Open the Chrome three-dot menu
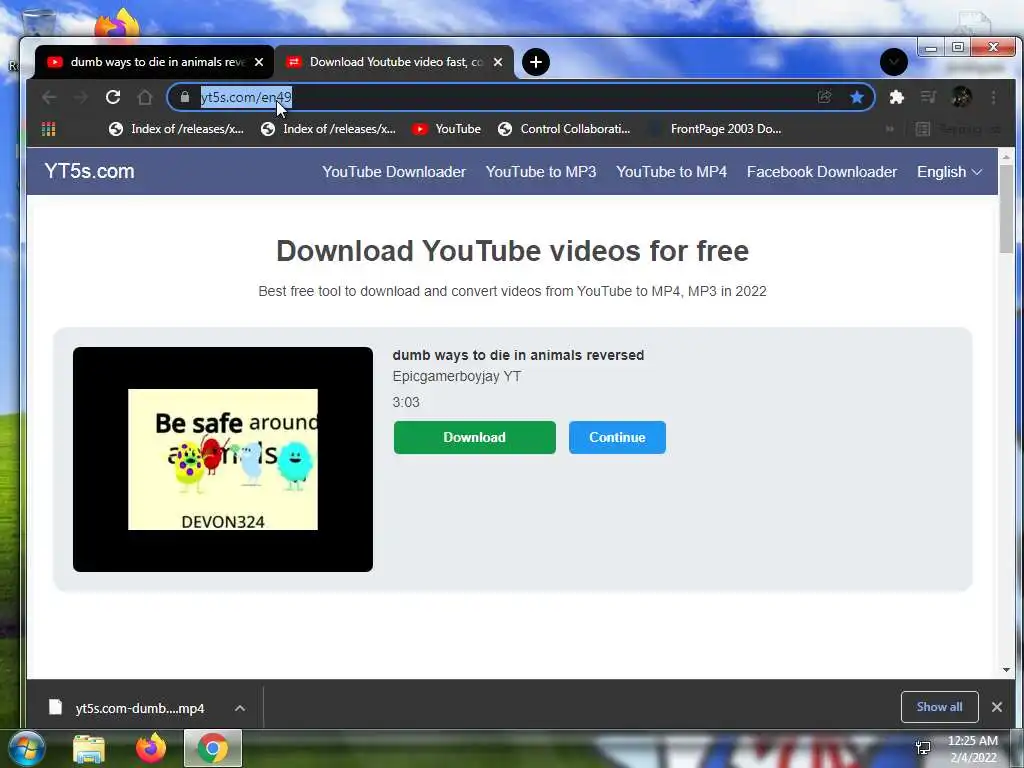Viewport: 1024px width, 768px height. (993, 97)
